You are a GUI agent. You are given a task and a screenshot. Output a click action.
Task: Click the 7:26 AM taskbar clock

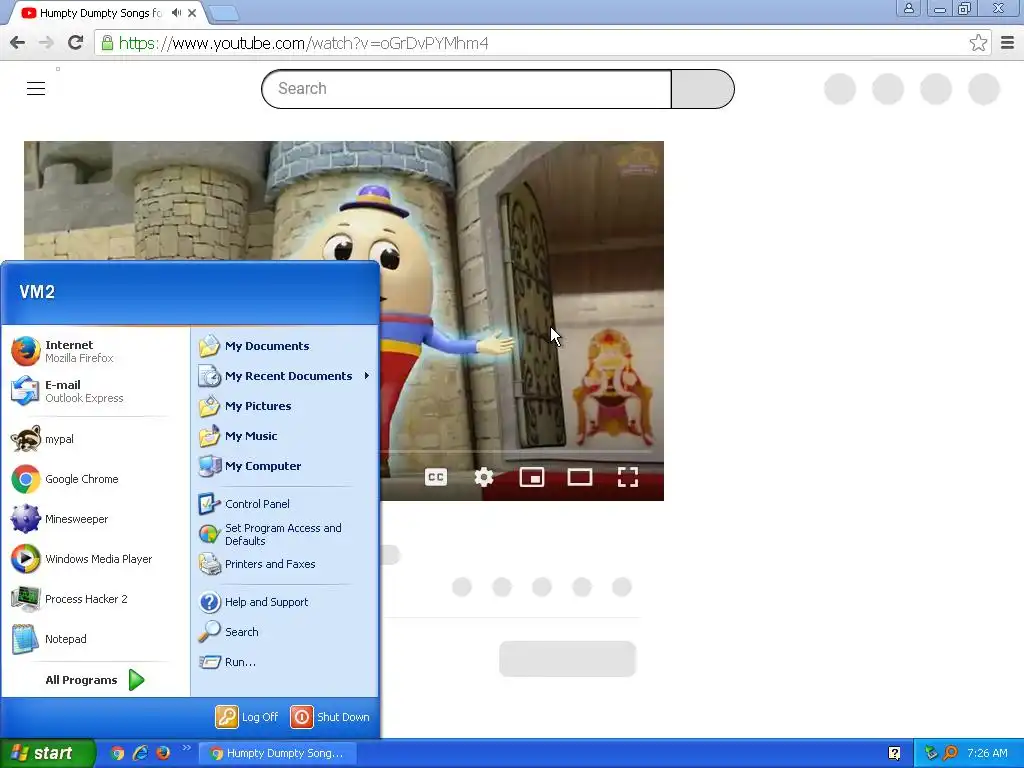pyautogui.click(x=987, y=753)
